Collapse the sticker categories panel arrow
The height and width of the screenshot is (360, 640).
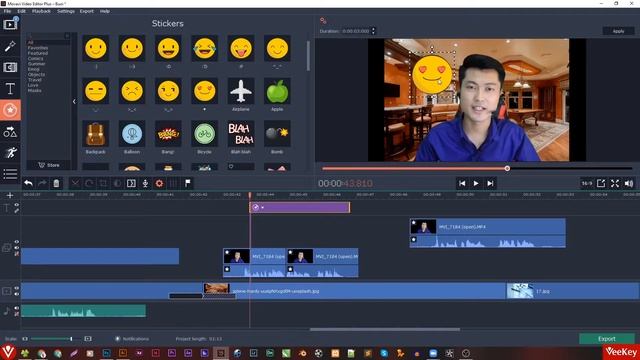[74, 101]
